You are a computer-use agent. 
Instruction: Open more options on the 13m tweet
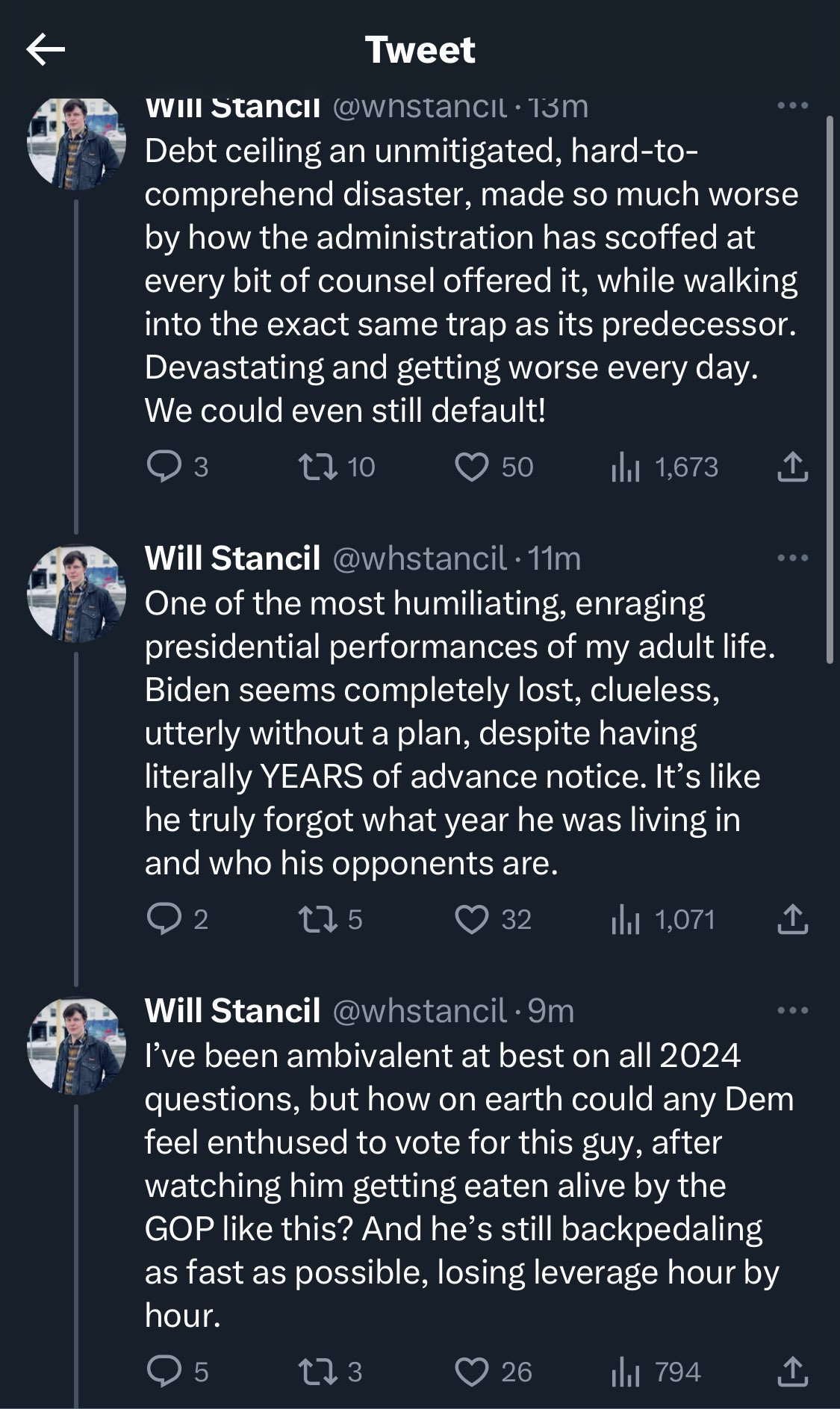(x=792, y=106)
